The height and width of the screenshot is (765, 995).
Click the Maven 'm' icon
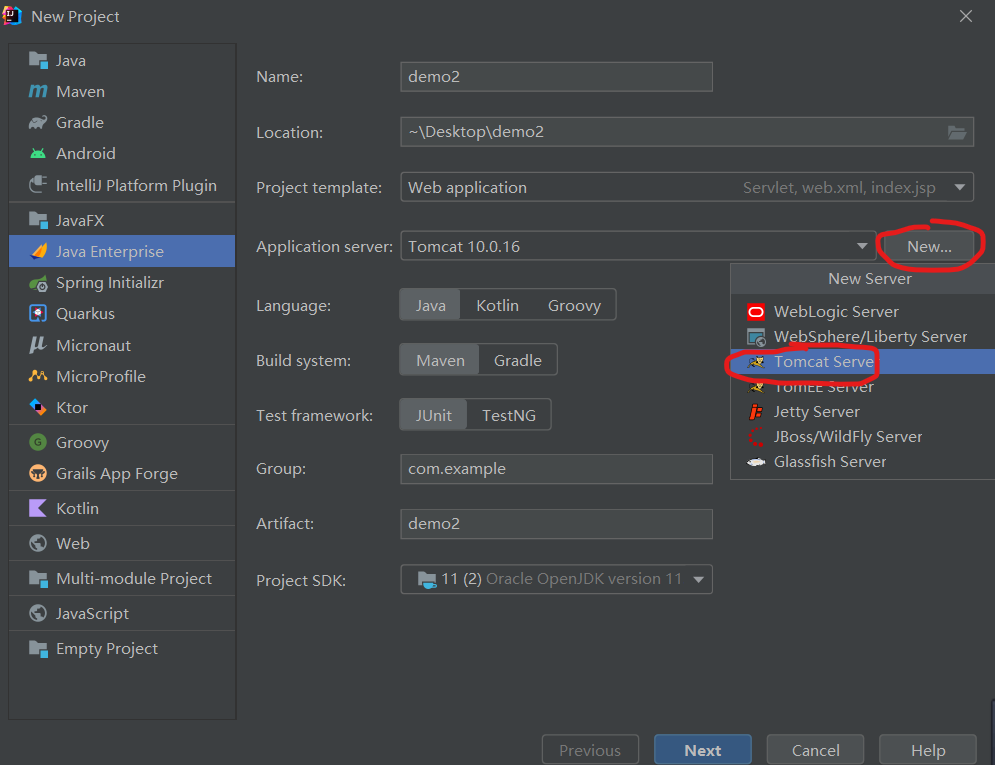[38, 91]
